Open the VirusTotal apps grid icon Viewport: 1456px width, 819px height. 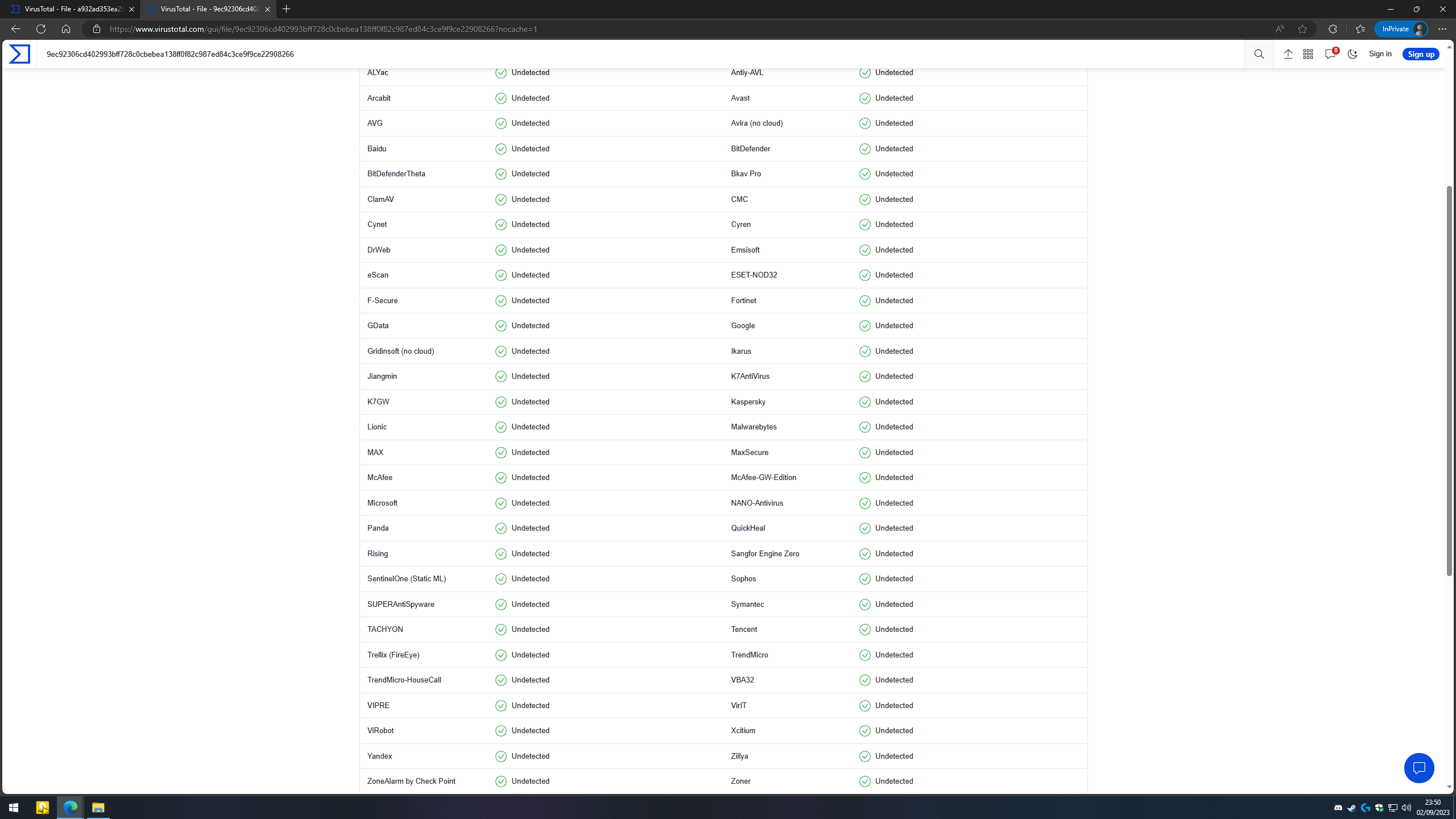coord(1308,54)
